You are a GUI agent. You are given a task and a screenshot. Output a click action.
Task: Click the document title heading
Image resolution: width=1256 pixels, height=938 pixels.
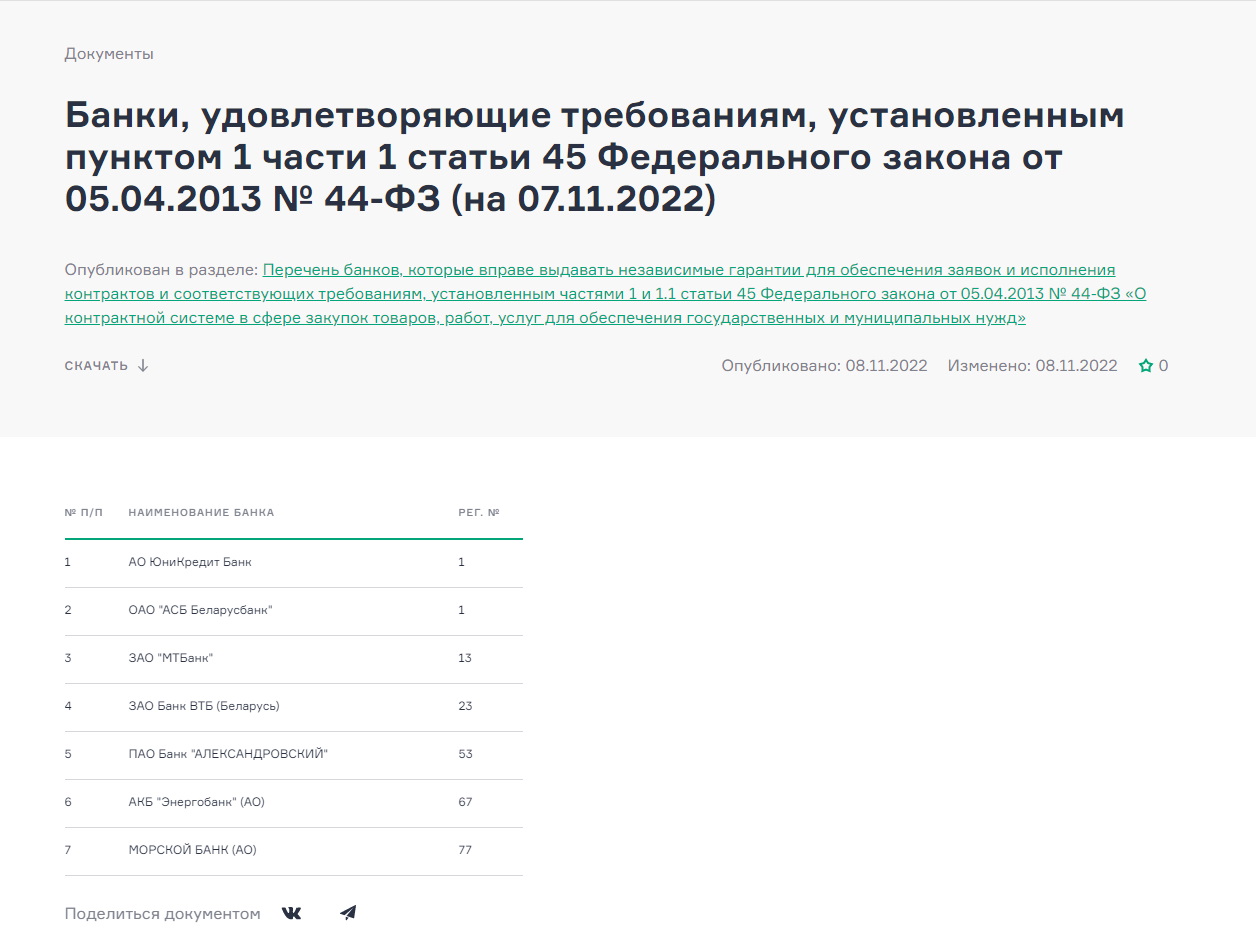pyautogui.click(x=595, y=157)
